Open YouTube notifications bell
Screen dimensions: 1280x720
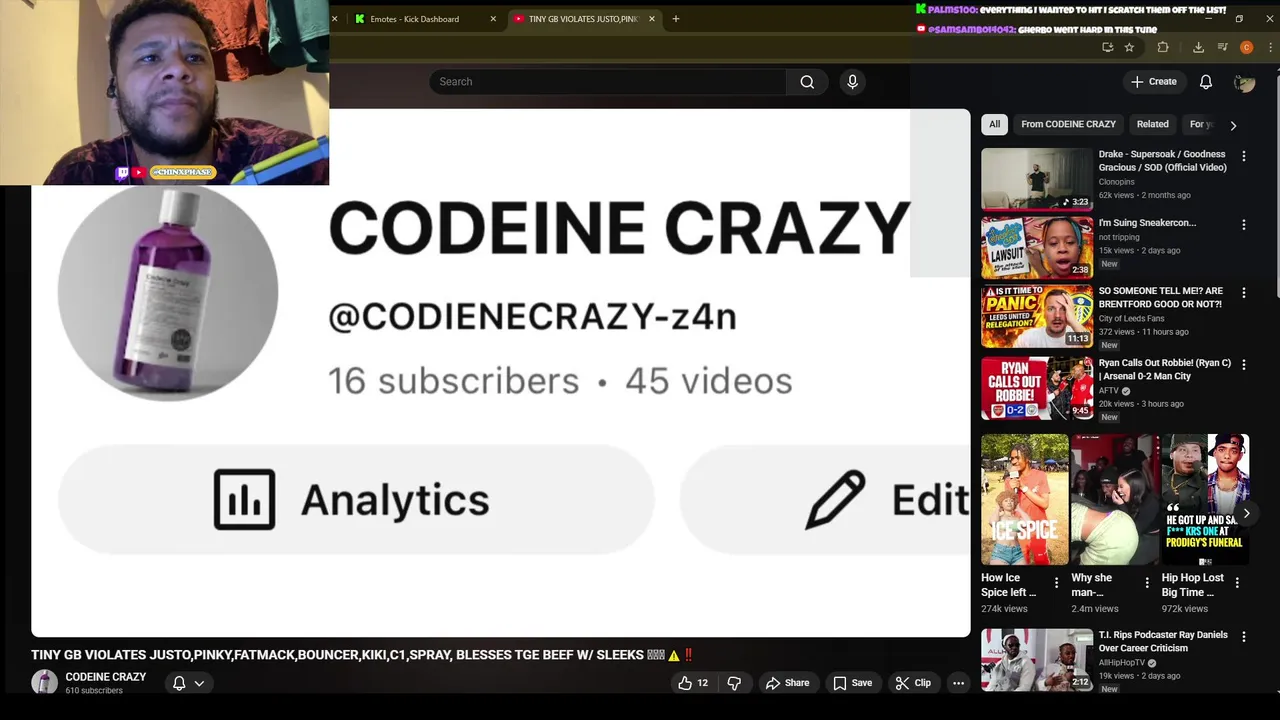pos(1206,82)
